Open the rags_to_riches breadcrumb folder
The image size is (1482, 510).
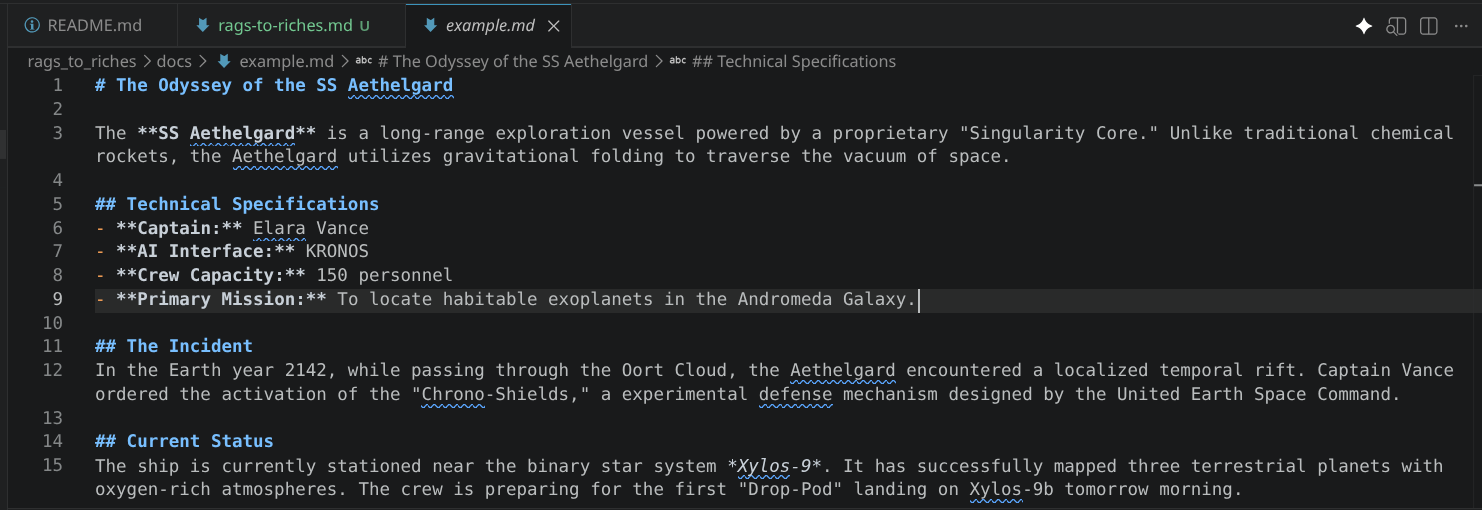pyautogui.click(x=82, y=61)
